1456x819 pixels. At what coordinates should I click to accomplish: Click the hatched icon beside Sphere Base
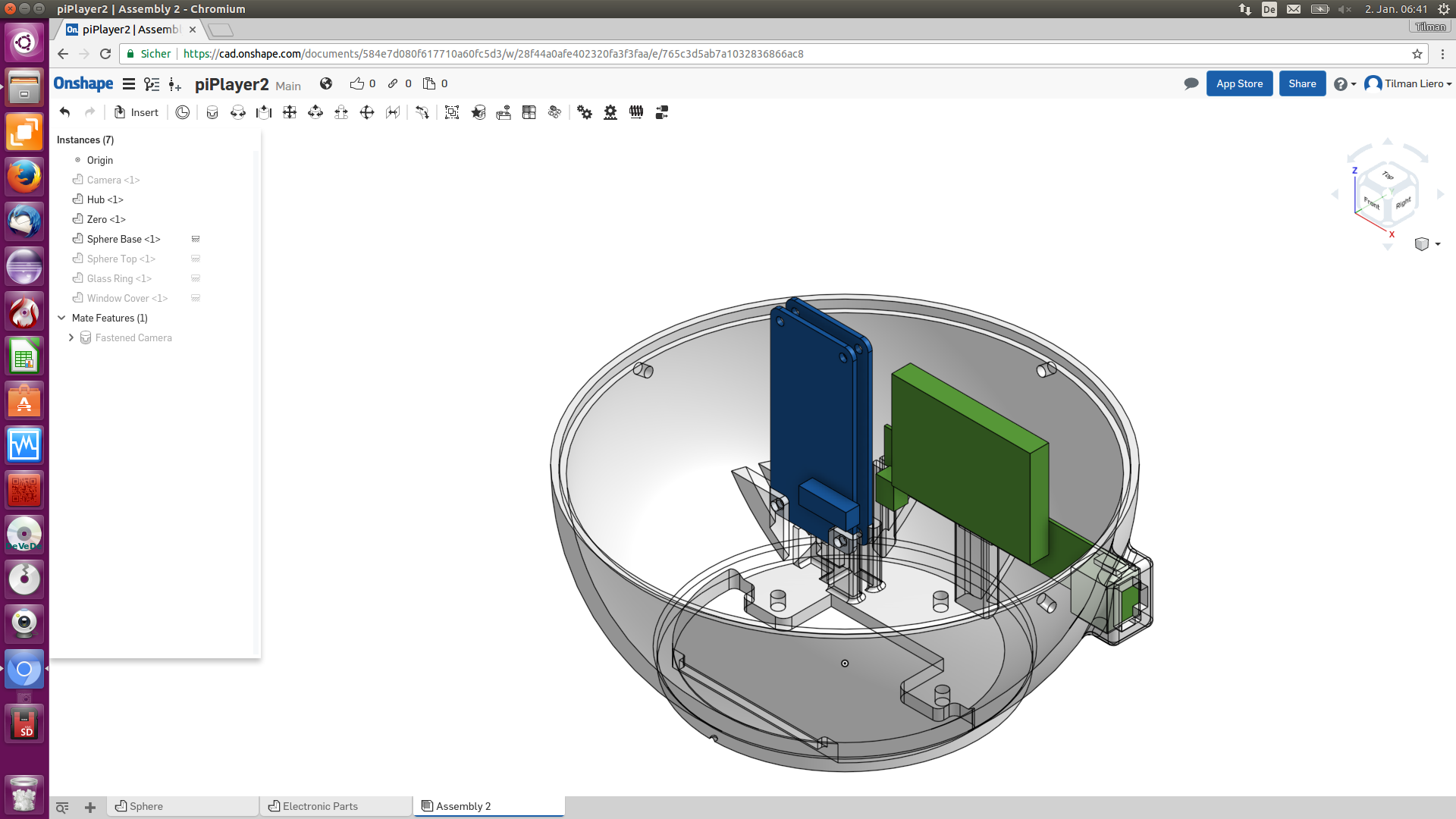[196, 239]
